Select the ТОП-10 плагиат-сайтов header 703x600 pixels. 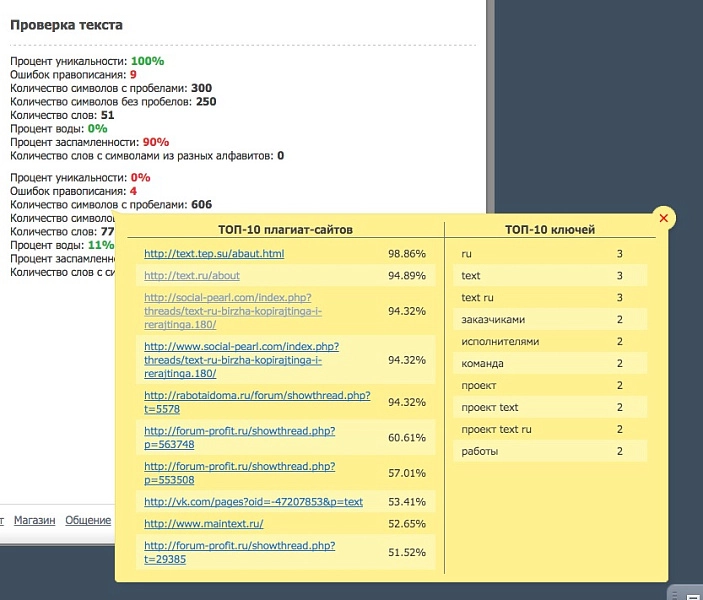(x=285, y=230)
